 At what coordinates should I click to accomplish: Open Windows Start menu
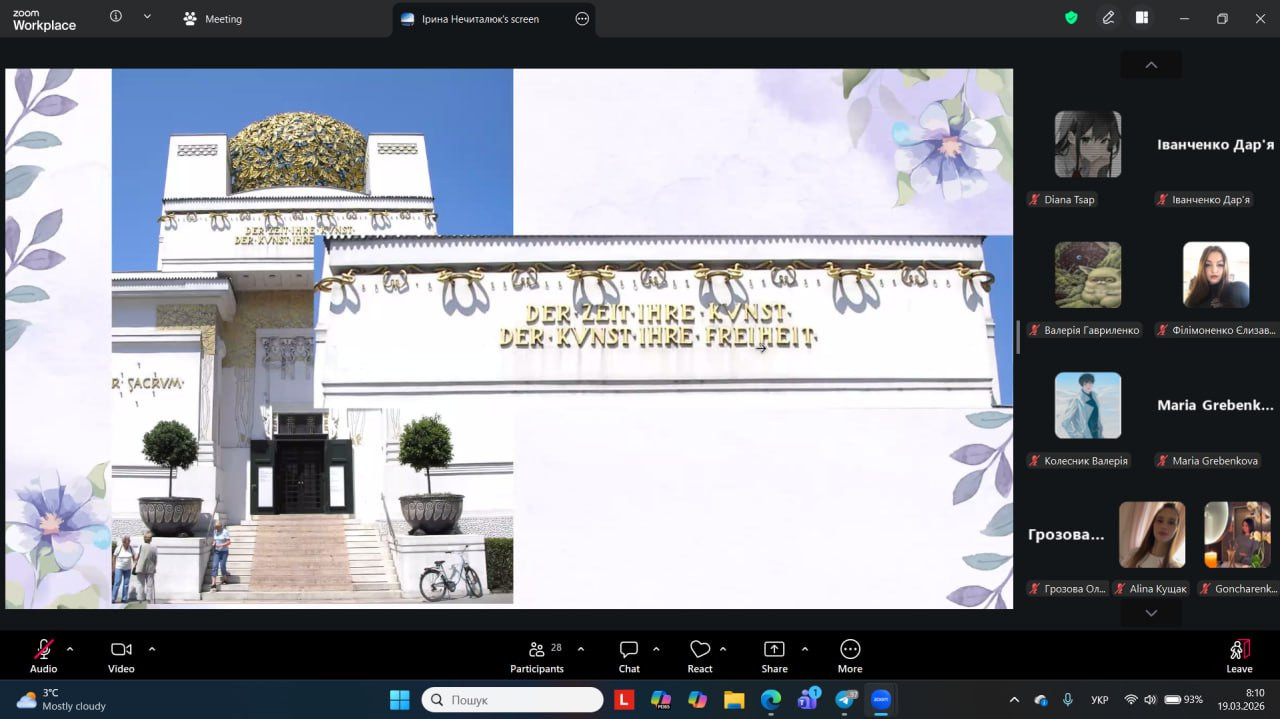click(x=399, y=699)
